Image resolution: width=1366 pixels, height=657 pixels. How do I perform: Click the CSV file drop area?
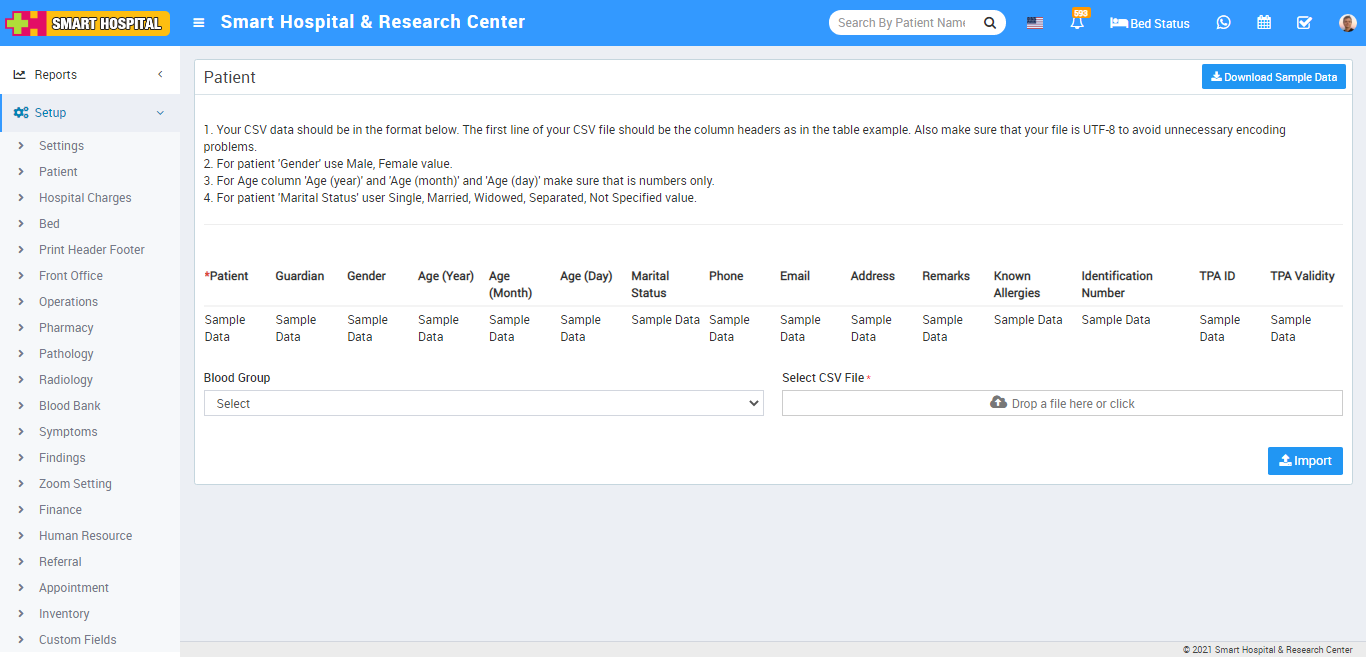pos(1062,403)
